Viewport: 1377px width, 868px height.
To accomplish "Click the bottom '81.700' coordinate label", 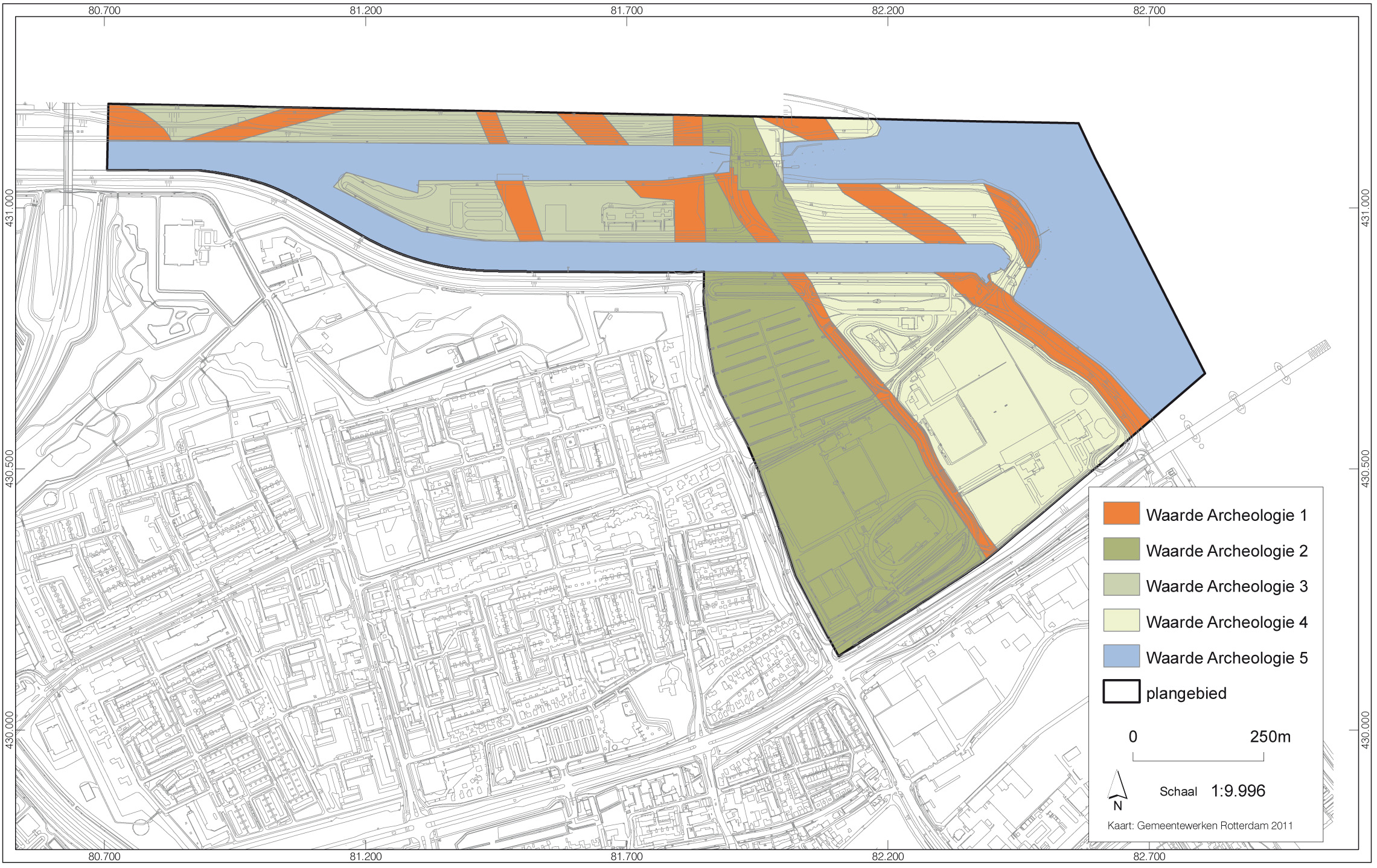I will click(627, 857).
